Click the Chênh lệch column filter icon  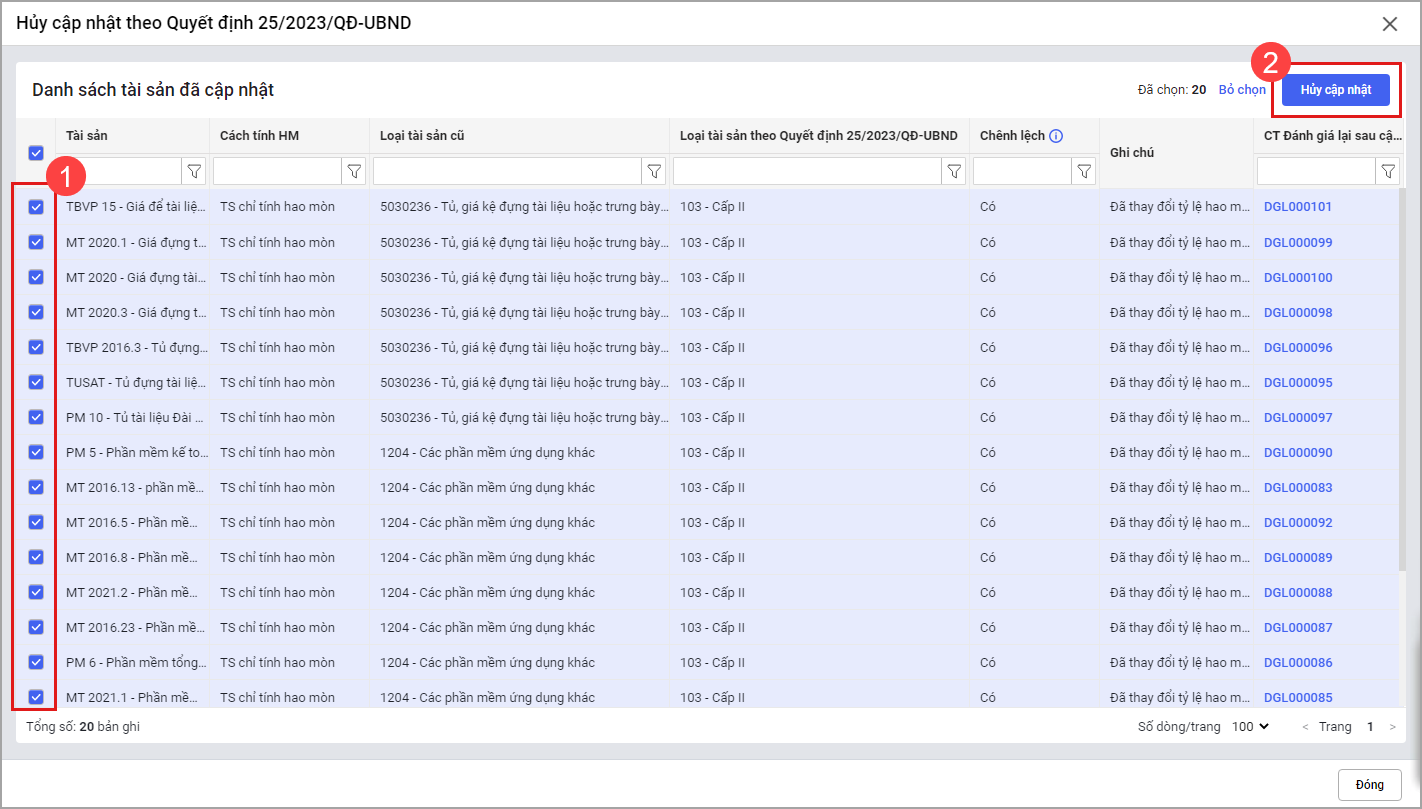click(1084, 172)
